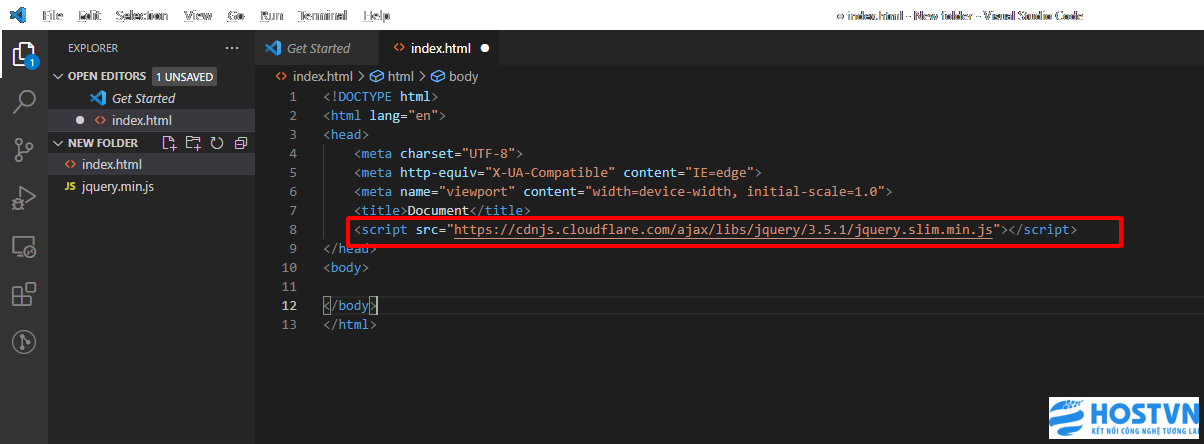Open the GitLens view icon
Screen dimensions: 1204x444
tap(23, 342)
